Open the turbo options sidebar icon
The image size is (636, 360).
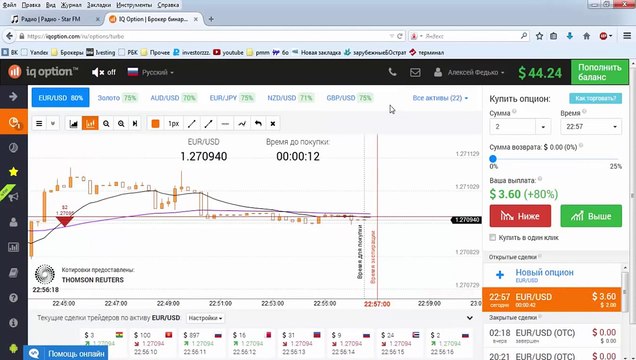[x=13, y=122]
